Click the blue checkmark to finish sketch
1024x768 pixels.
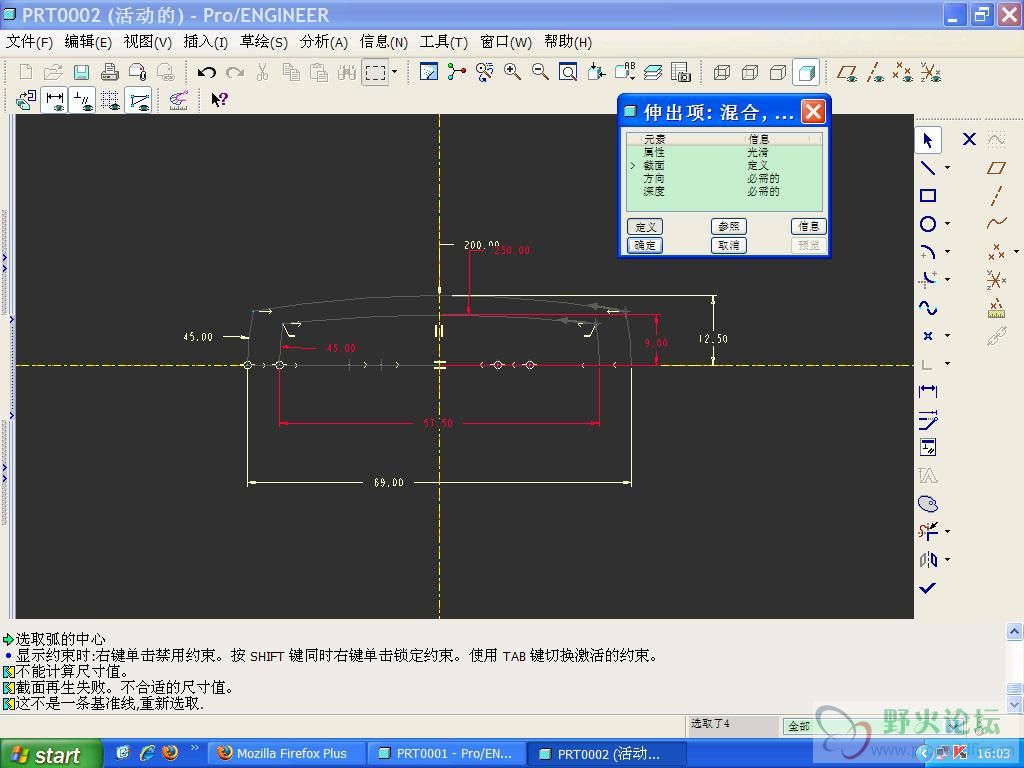[x=927, y=588]
